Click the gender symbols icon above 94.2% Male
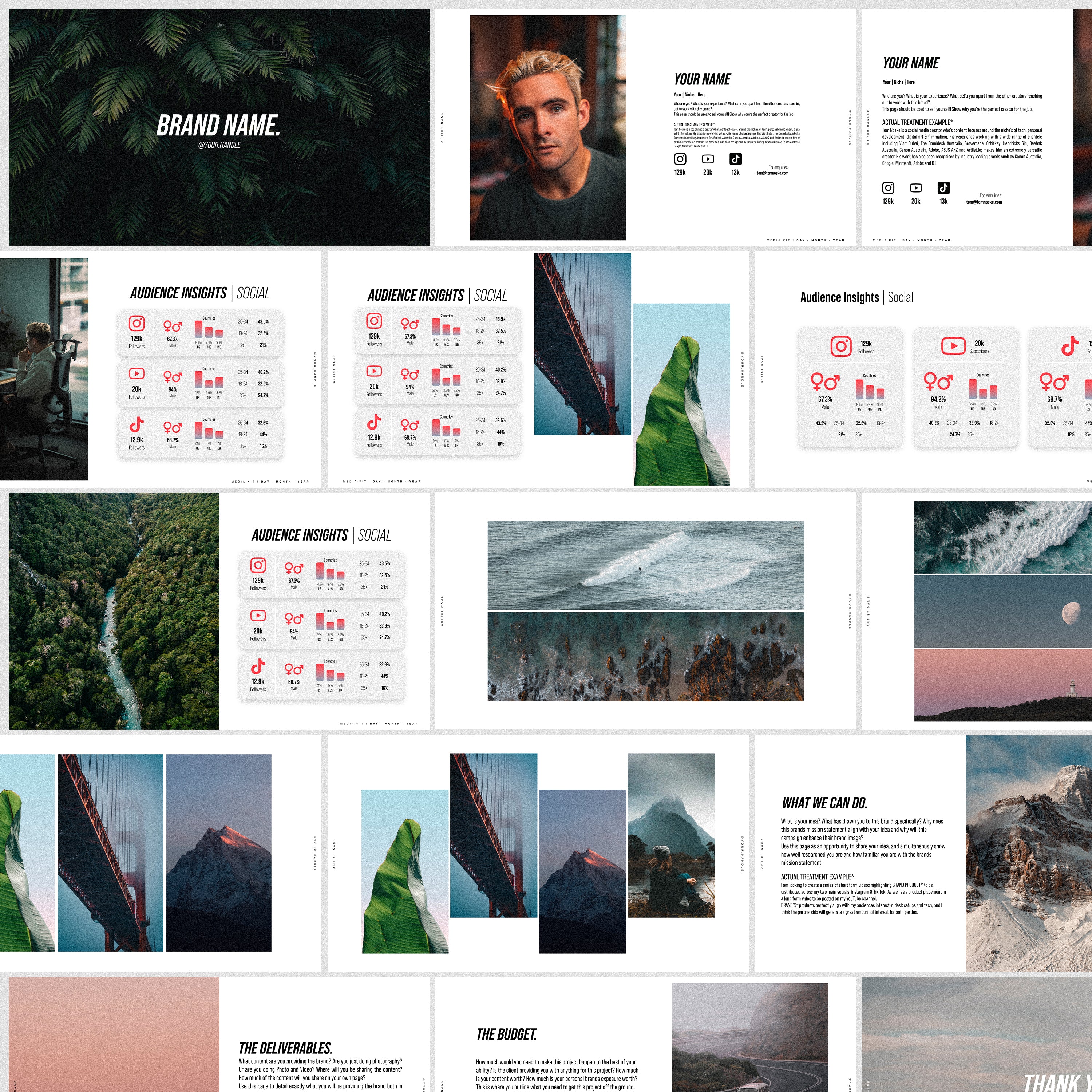Viewport: 1092px width, 1092px height. coord(938,382)
